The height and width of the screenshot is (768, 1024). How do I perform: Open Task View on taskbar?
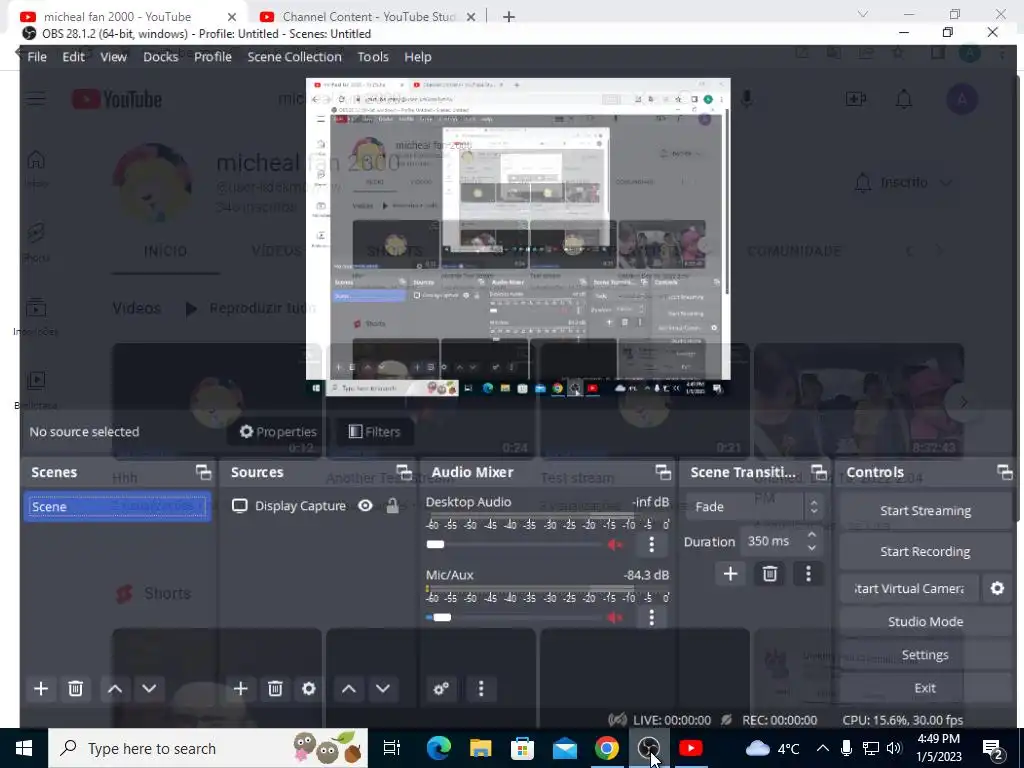point(392,748)
